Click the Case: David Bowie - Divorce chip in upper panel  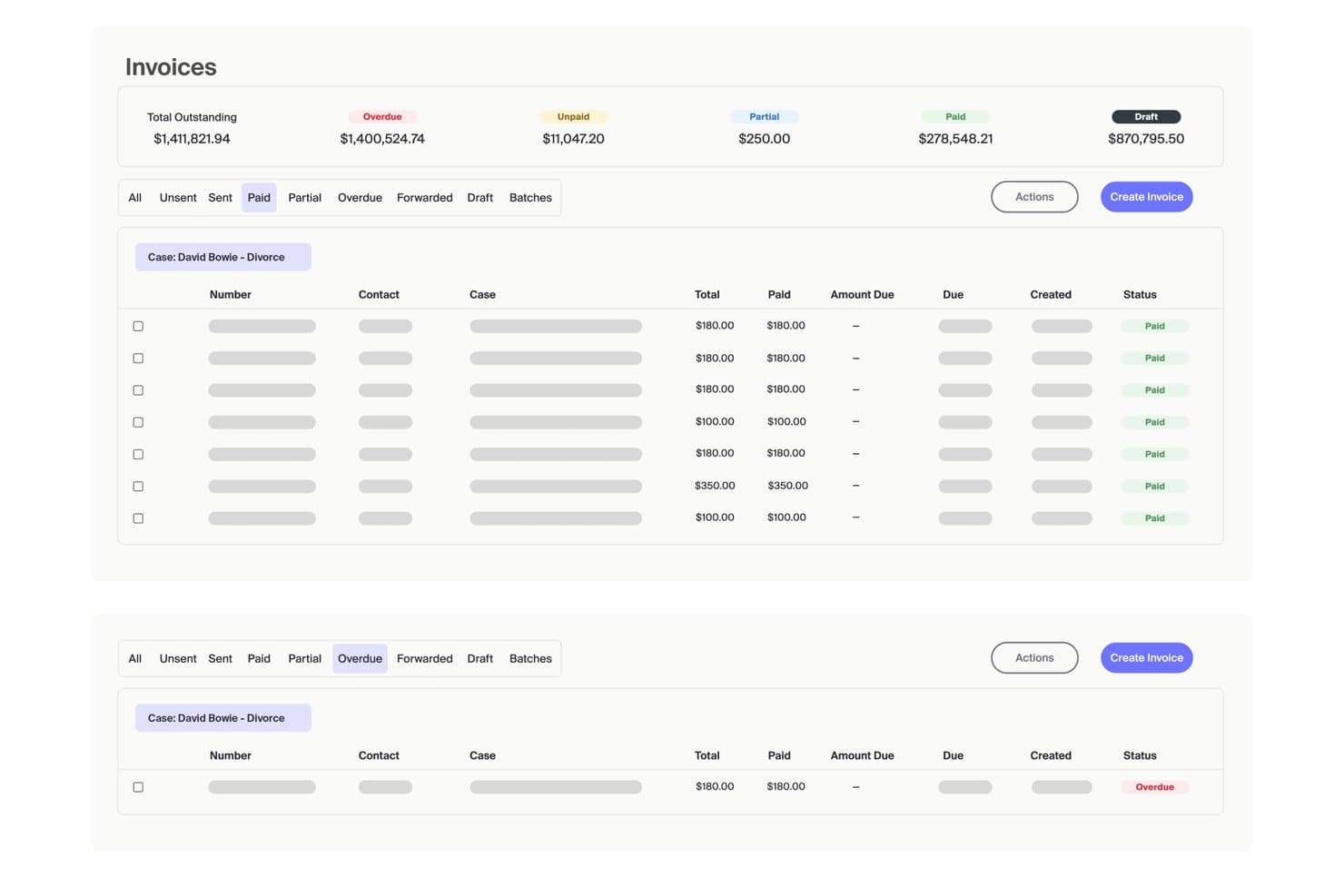(223, 257)
